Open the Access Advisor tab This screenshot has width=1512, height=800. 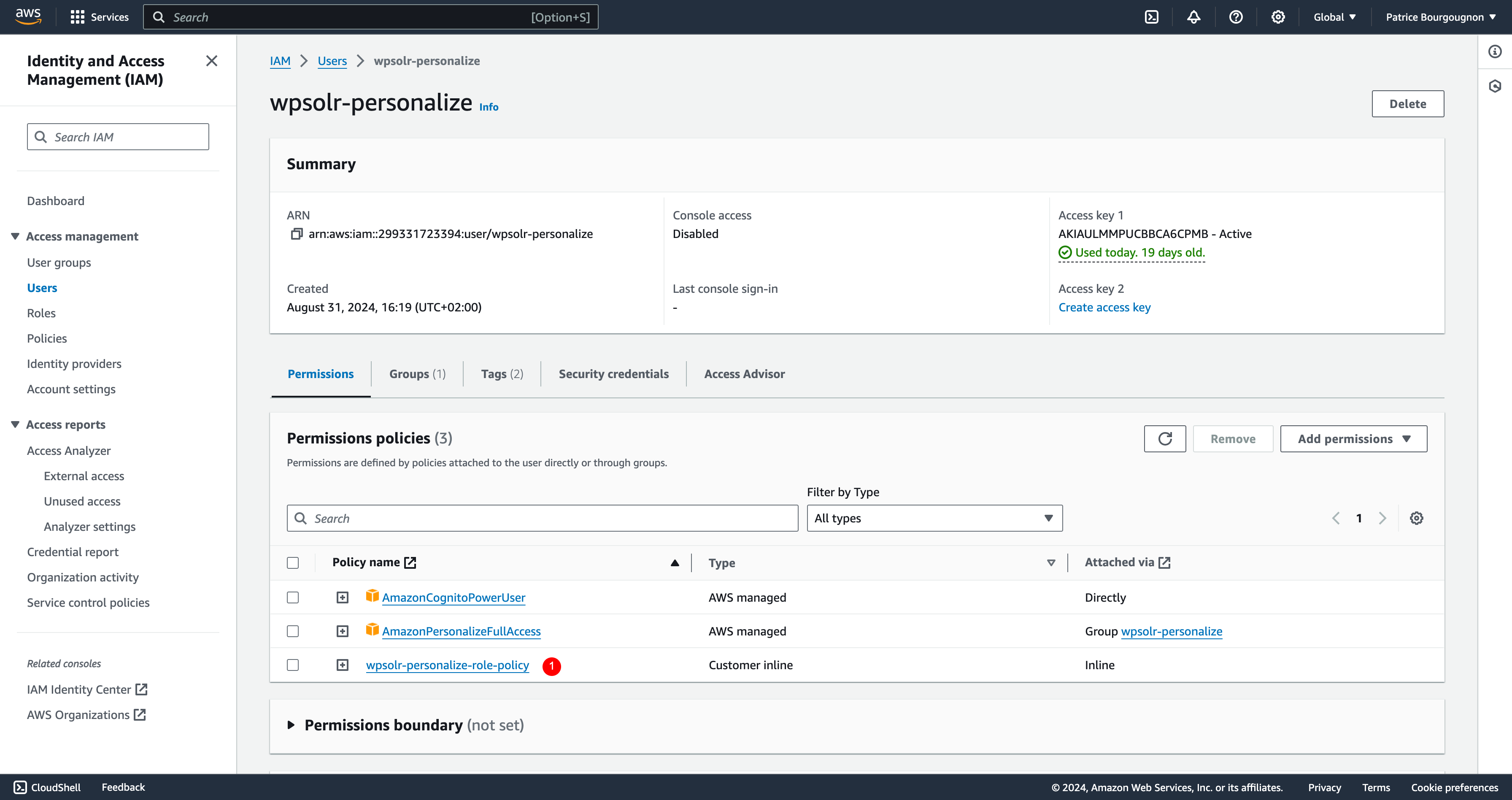[x=744, y=374]
